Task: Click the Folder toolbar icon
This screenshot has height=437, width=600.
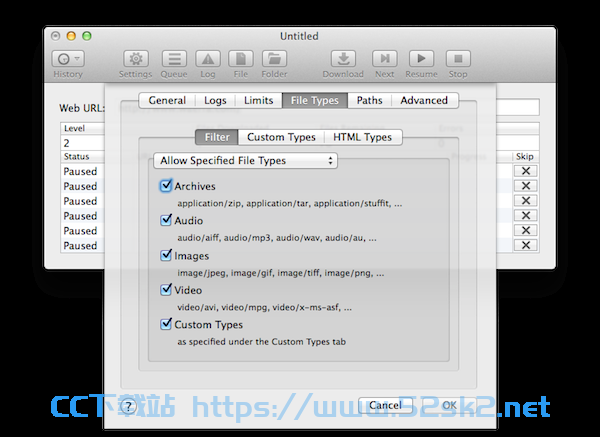Action: (x=274, y=59)
